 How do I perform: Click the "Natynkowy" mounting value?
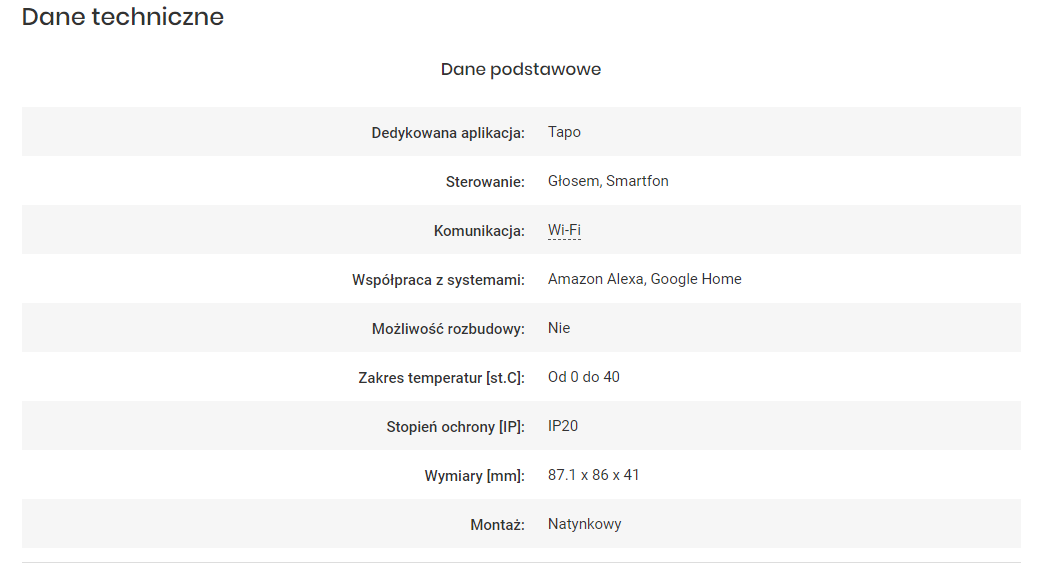coord(585,524)
